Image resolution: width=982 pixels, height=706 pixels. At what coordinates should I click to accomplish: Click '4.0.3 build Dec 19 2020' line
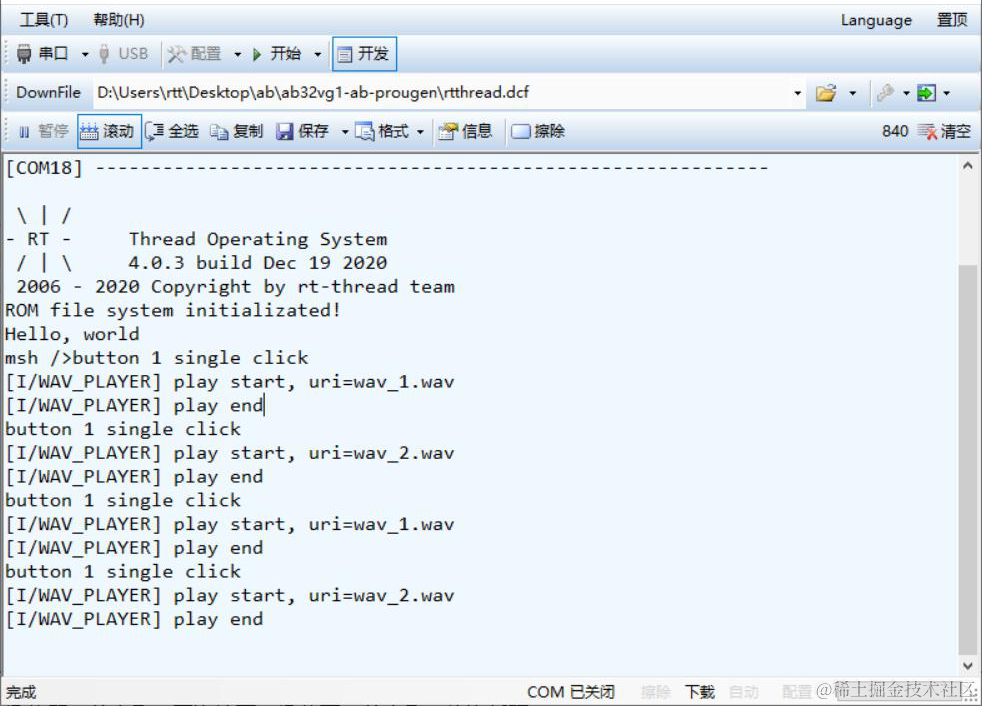257,263
